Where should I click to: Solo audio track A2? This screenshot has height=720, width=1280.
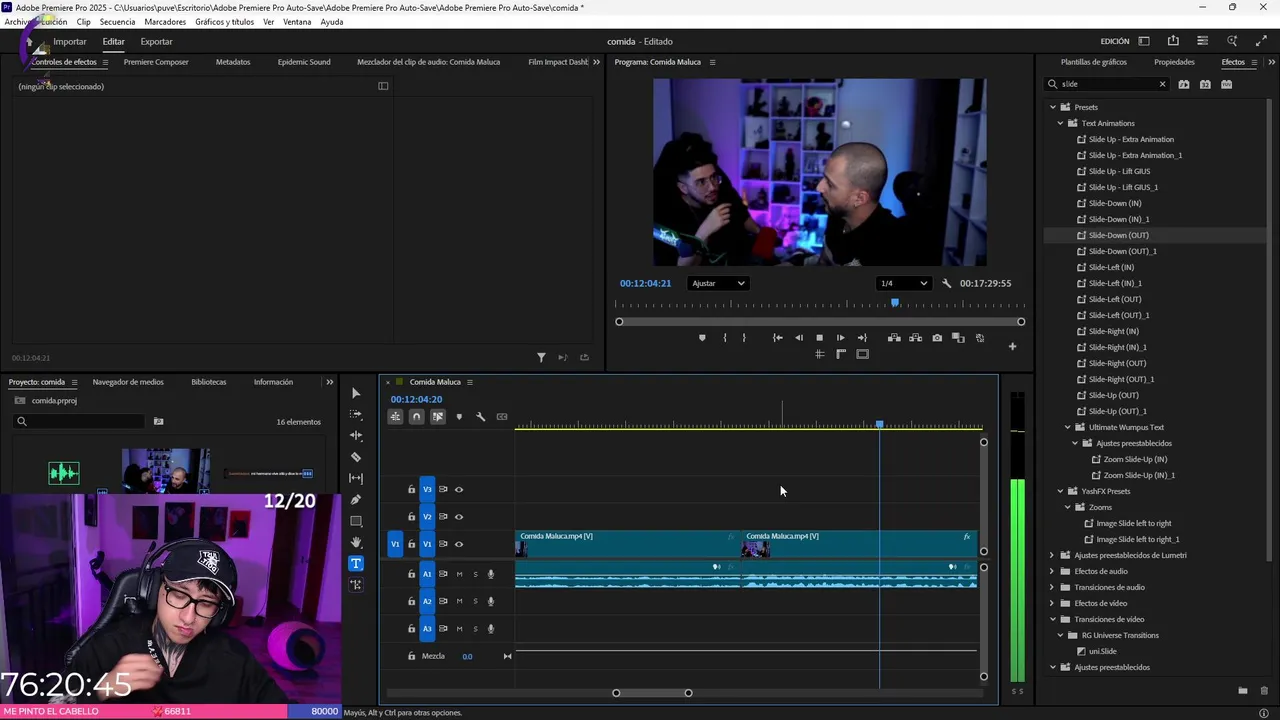point(475,601)
